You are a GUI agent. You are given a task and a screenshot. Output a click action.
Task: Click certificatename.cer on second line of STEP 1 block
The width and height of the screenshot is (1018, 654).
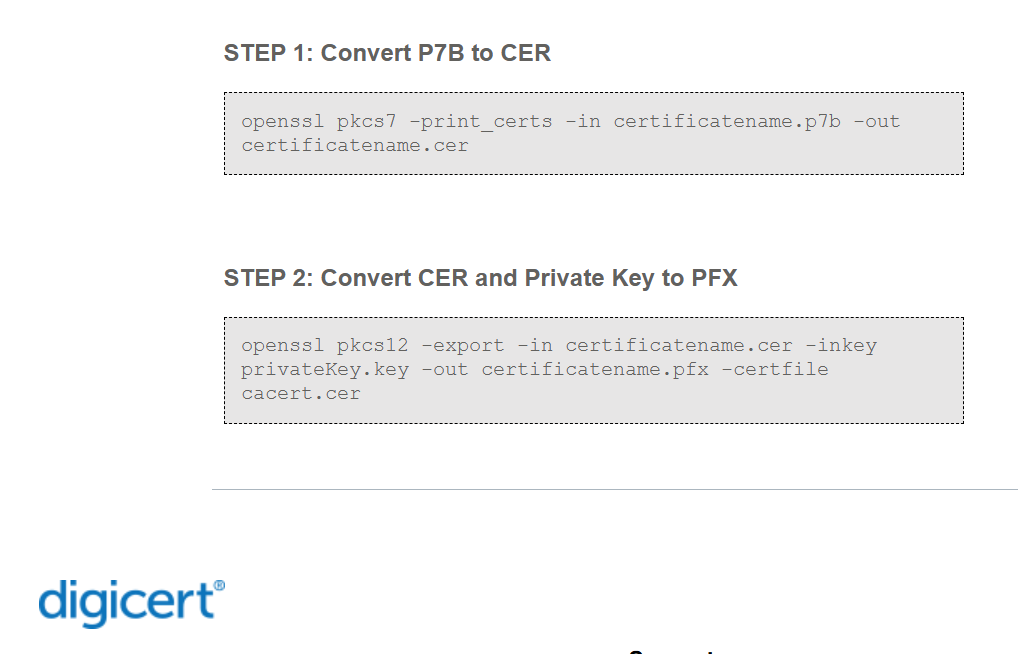tap(355, 145)
